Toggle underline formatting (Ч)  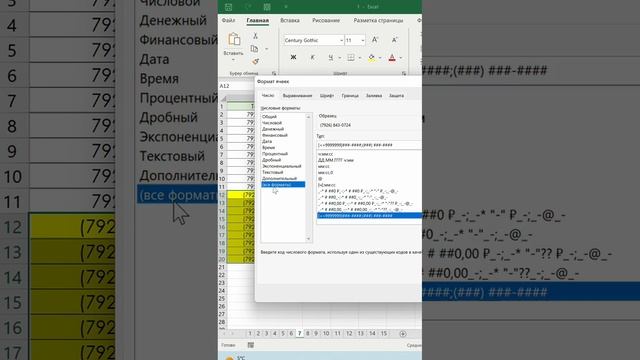(x=331, y=58)
